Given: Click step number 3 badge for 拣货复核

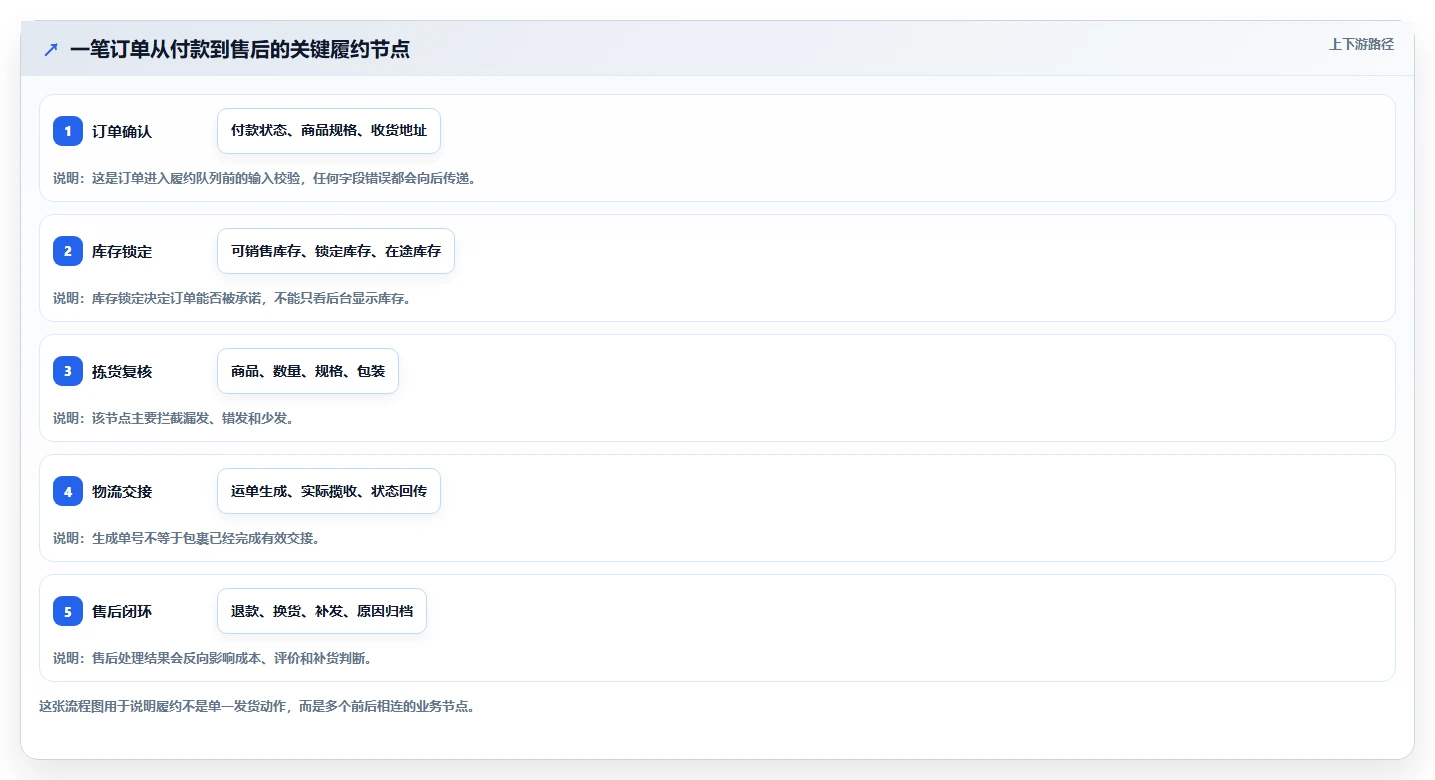Looking at the screenshot, I should (x=68, y=371).
